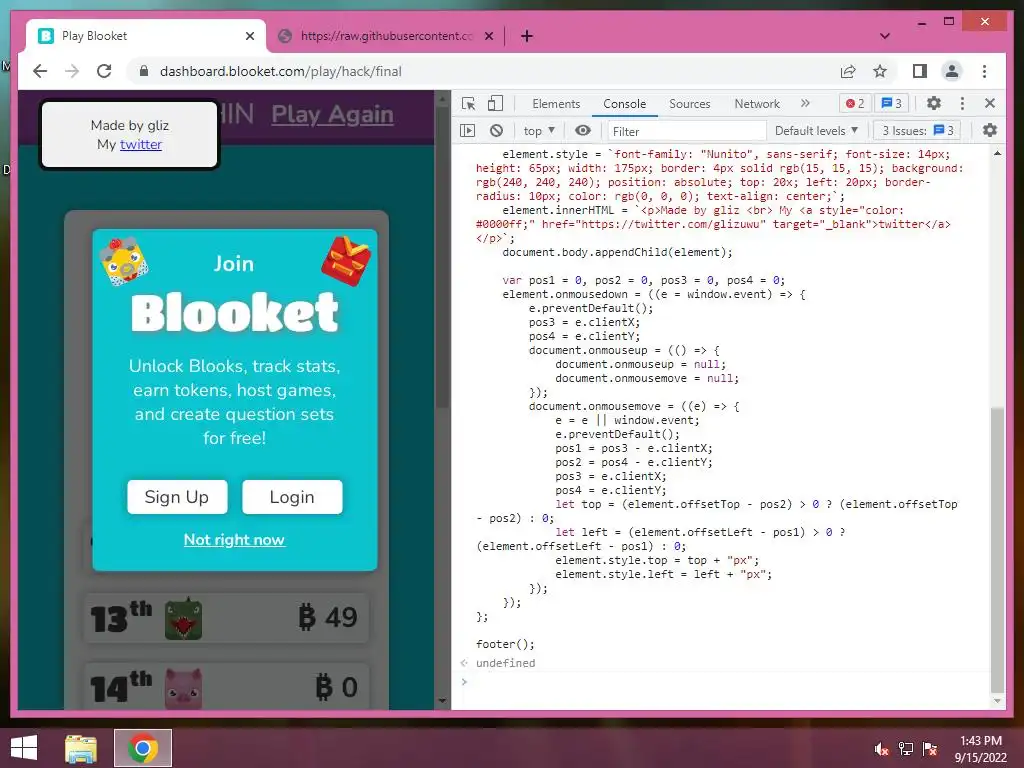Screen dimensions: 1024x768
Task: Click the top-left blook on Join card
Action: point(124,262)
